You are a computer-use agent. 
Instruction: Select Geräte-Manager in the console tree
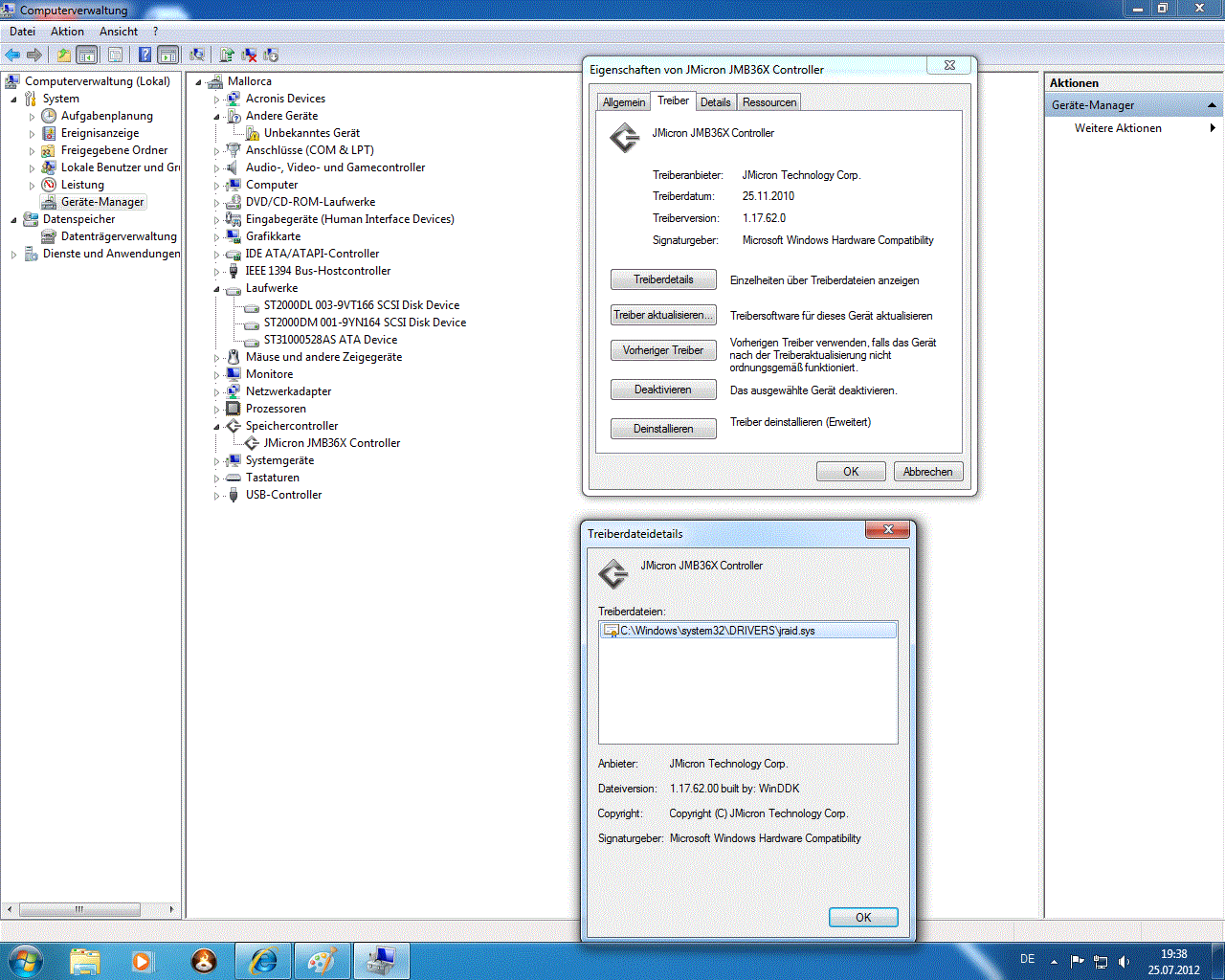tap(102, 202)
